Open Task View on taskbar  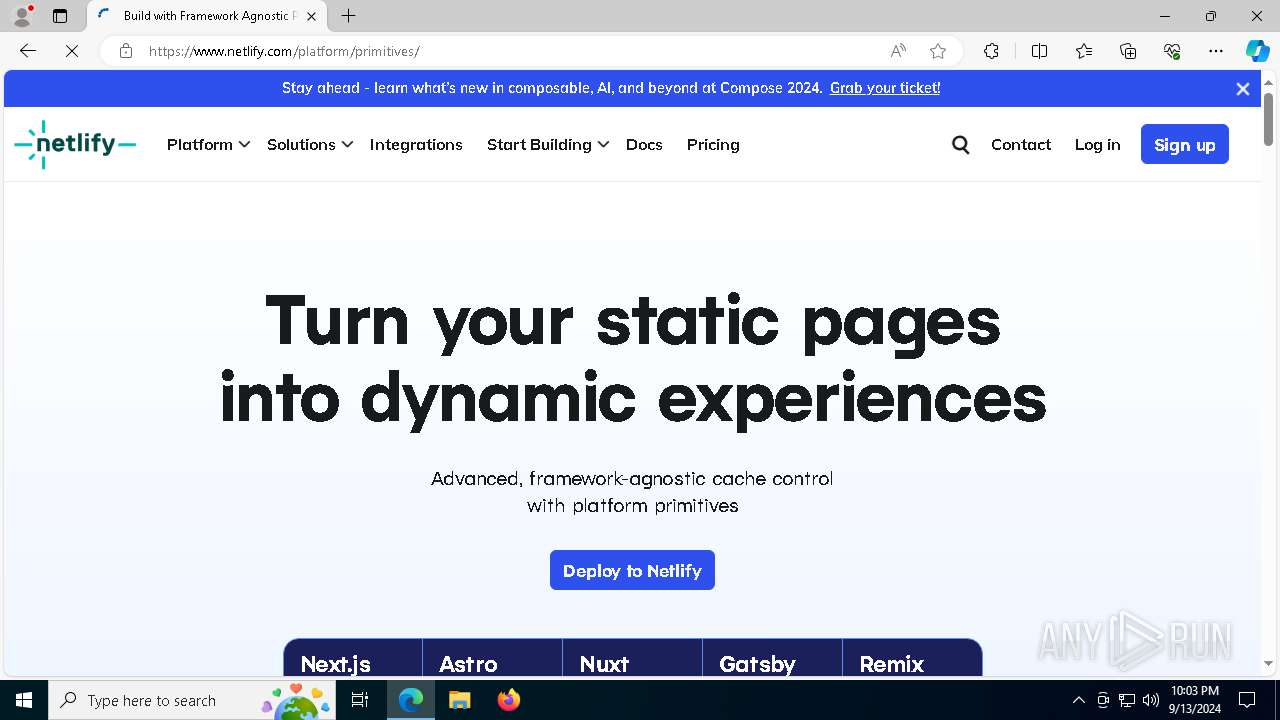(x=361, y=700)
